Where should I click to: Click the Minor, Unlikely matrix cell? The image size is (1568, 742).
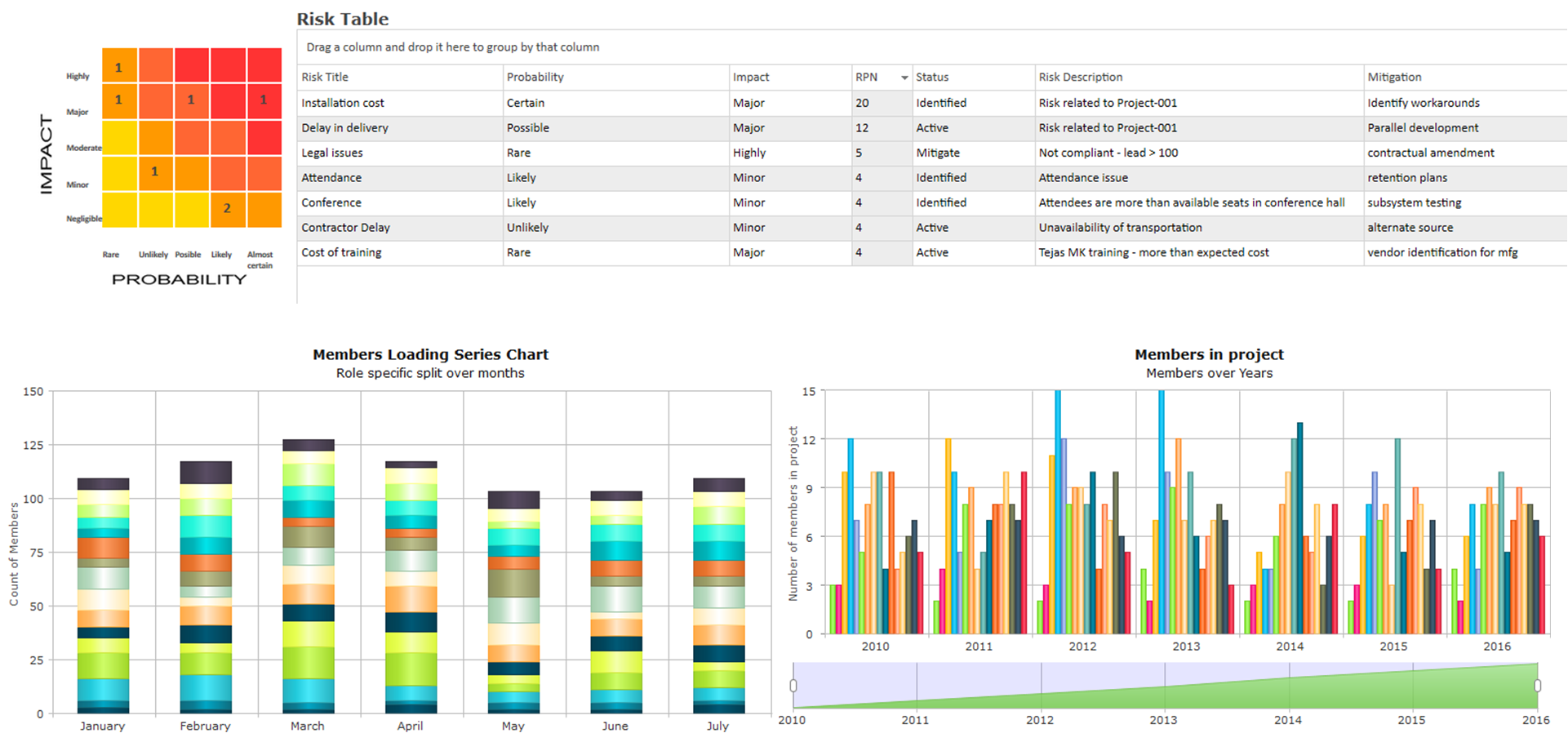pos(154,172)
